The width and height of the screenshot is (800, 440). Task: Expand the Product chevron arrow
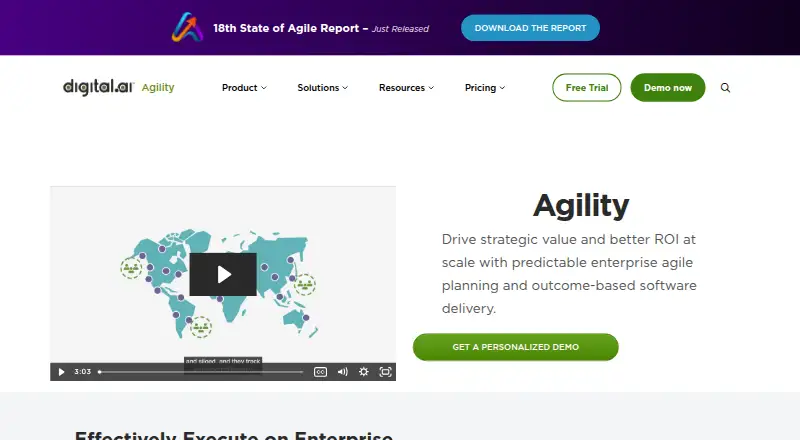(264, 88)
